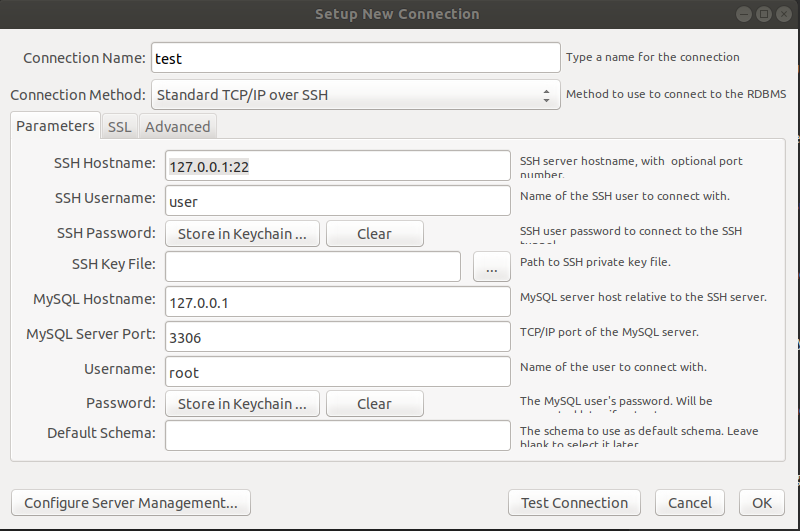Click the Default Schema field
Image resolution: width=800 pixels, height=531 pixels.
337,436
